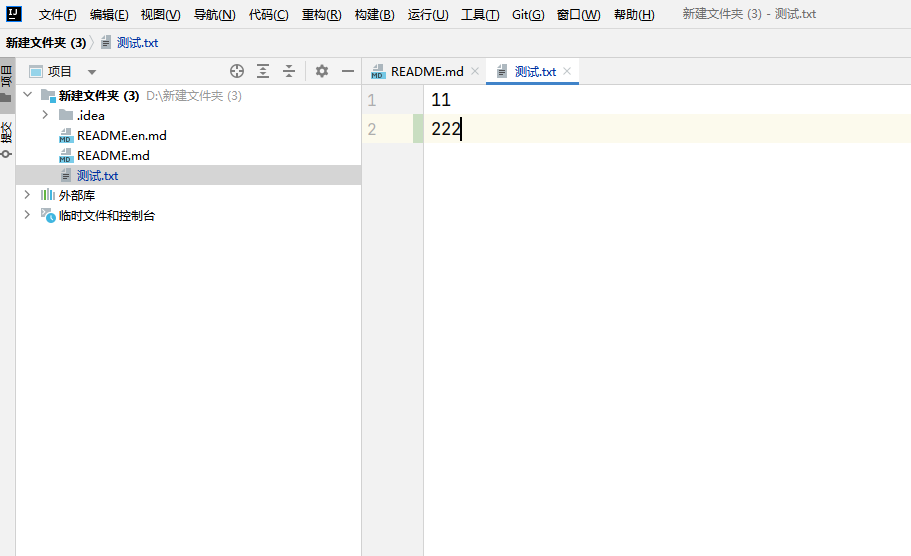
Task: Click the 项目 panel title label
Action: tap(59, 71)
